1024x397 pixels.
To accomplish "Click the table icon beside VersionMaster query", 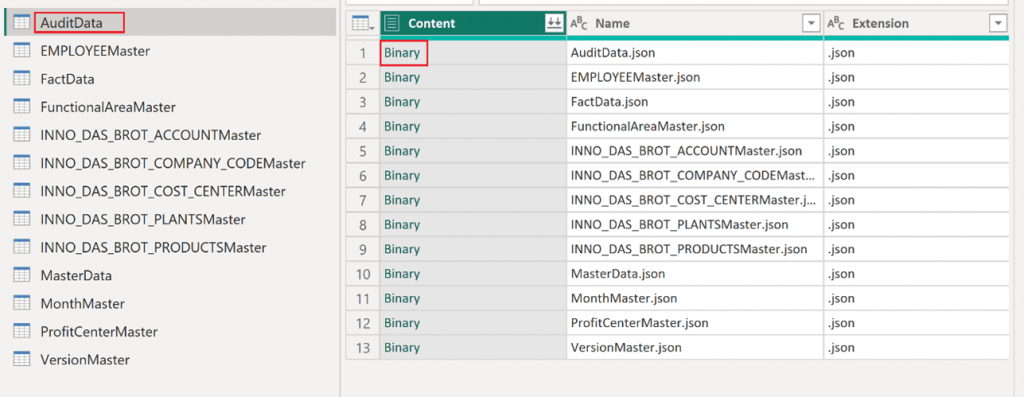I will click(22, 360).
